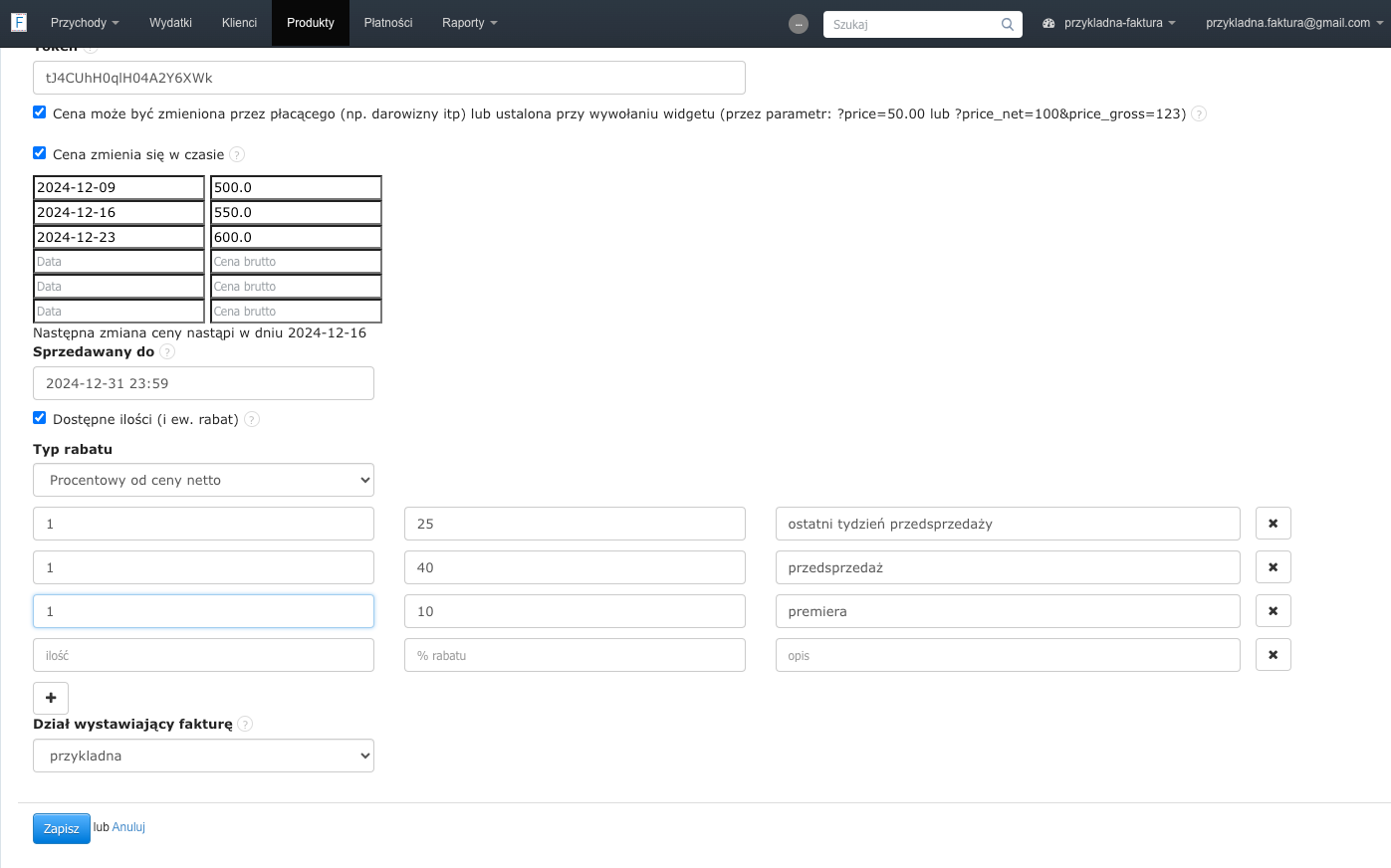Go to the Klienci section
1391x868 pixels.
(x=240, y=23)
